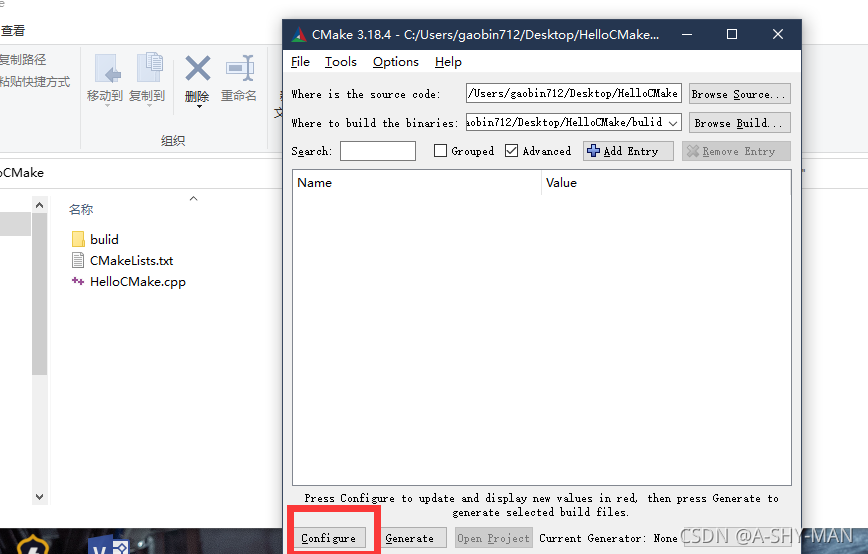Screen dimensions: 868x554
Task: Click the Rename icon in Explorer
Action: tap(240, 69)
